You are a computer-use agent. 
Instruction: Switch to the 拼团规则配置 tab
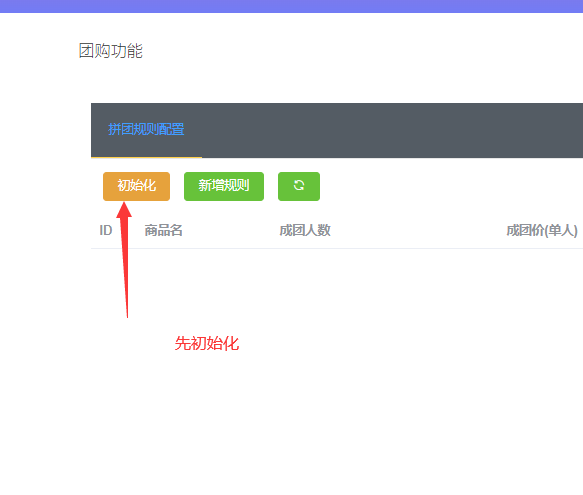point(146,129)
